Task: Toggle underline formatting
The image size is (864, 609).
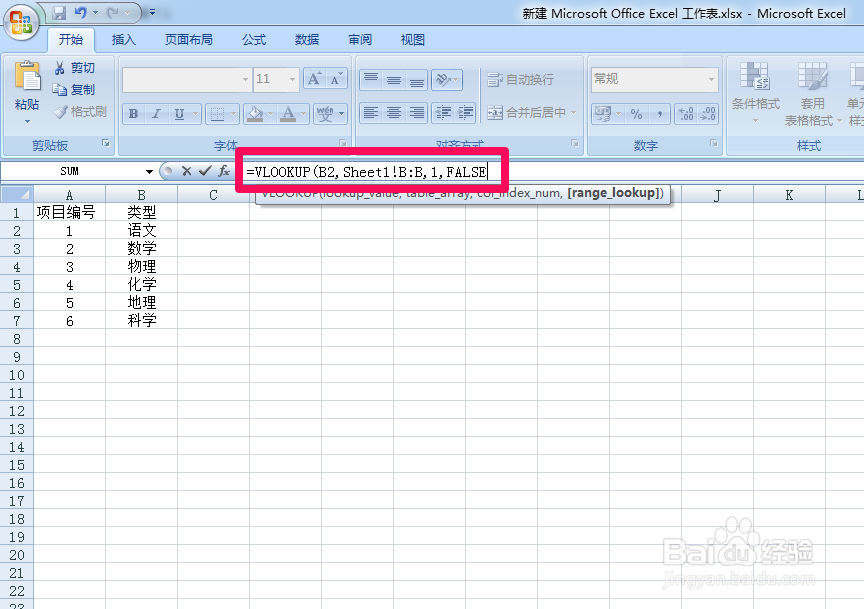Action: (x=180, y=114)
